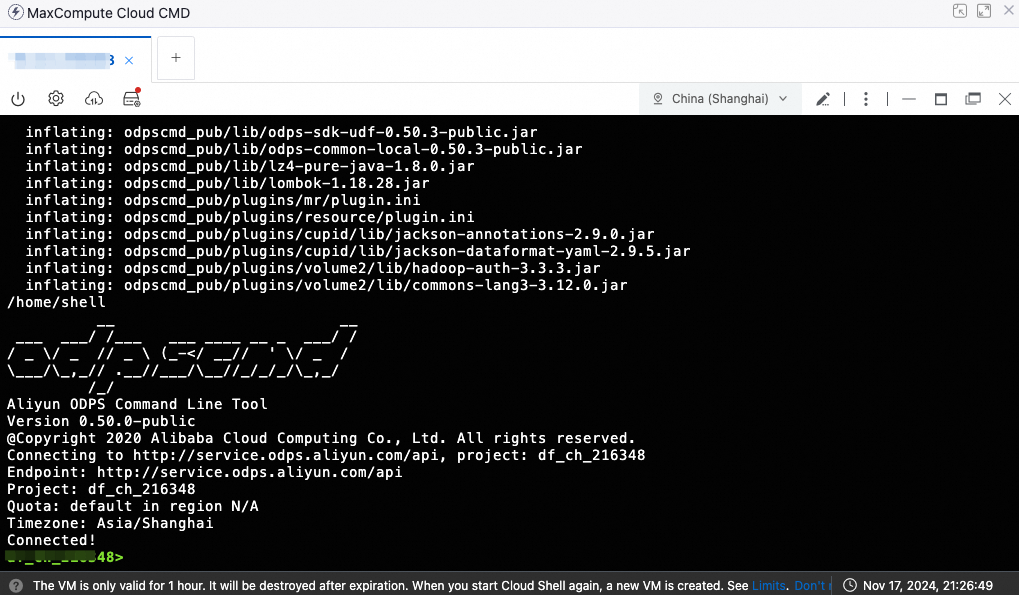1019x595 pixels.
Task: Click the location pin in region selector
Action: (x=658, y=99)
